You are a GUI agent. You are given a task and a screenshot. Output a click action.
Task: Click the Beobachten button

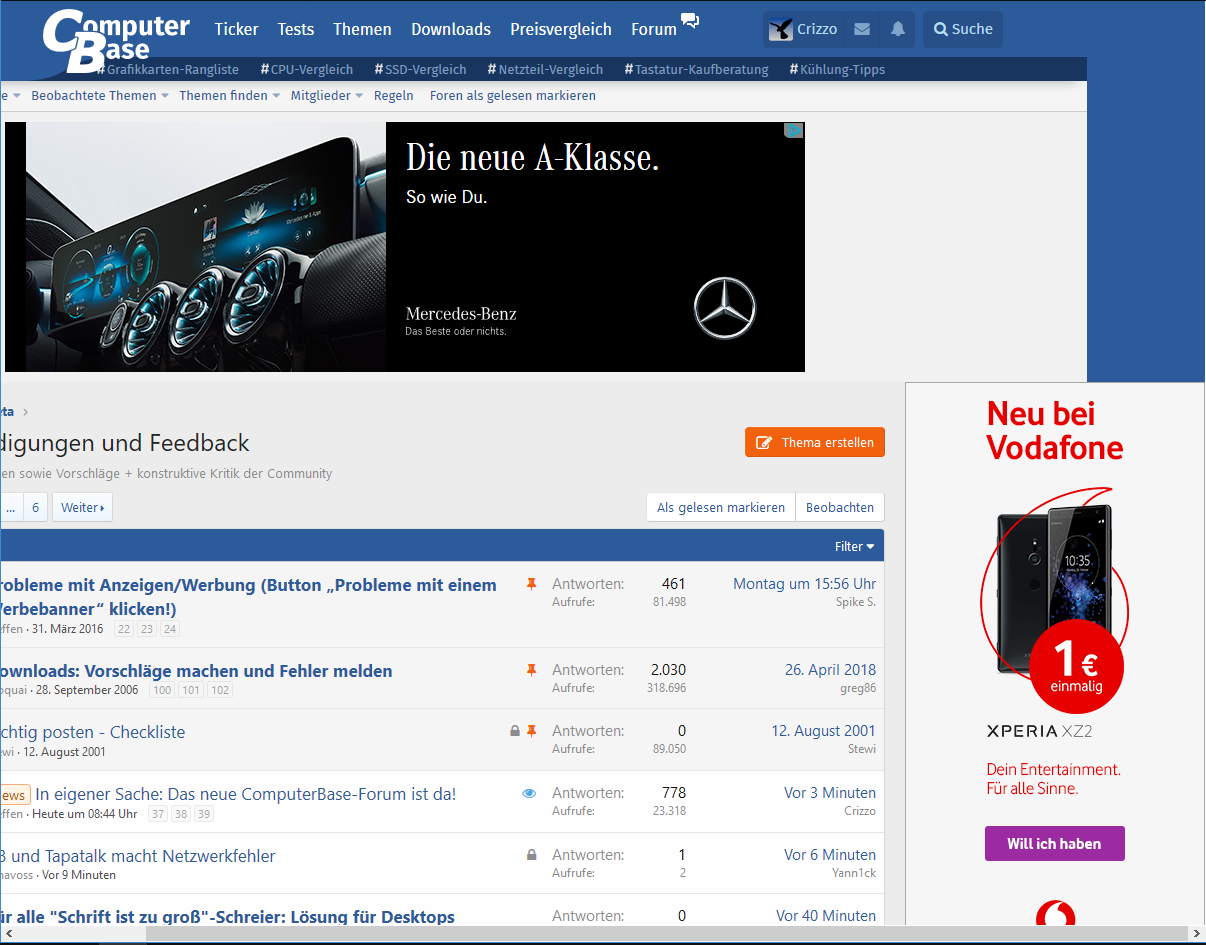point(840,507)
